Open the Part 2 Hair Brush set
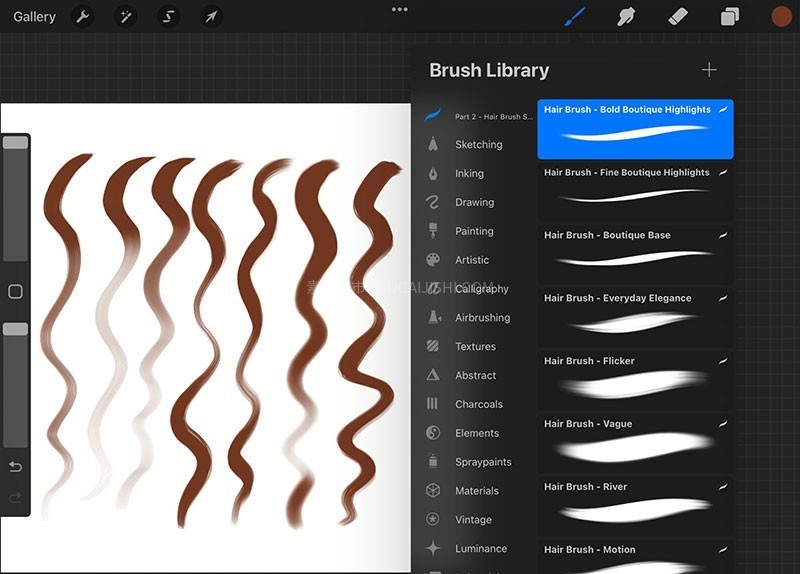Viewport: 800px width, 574px height. coord(479,116)
